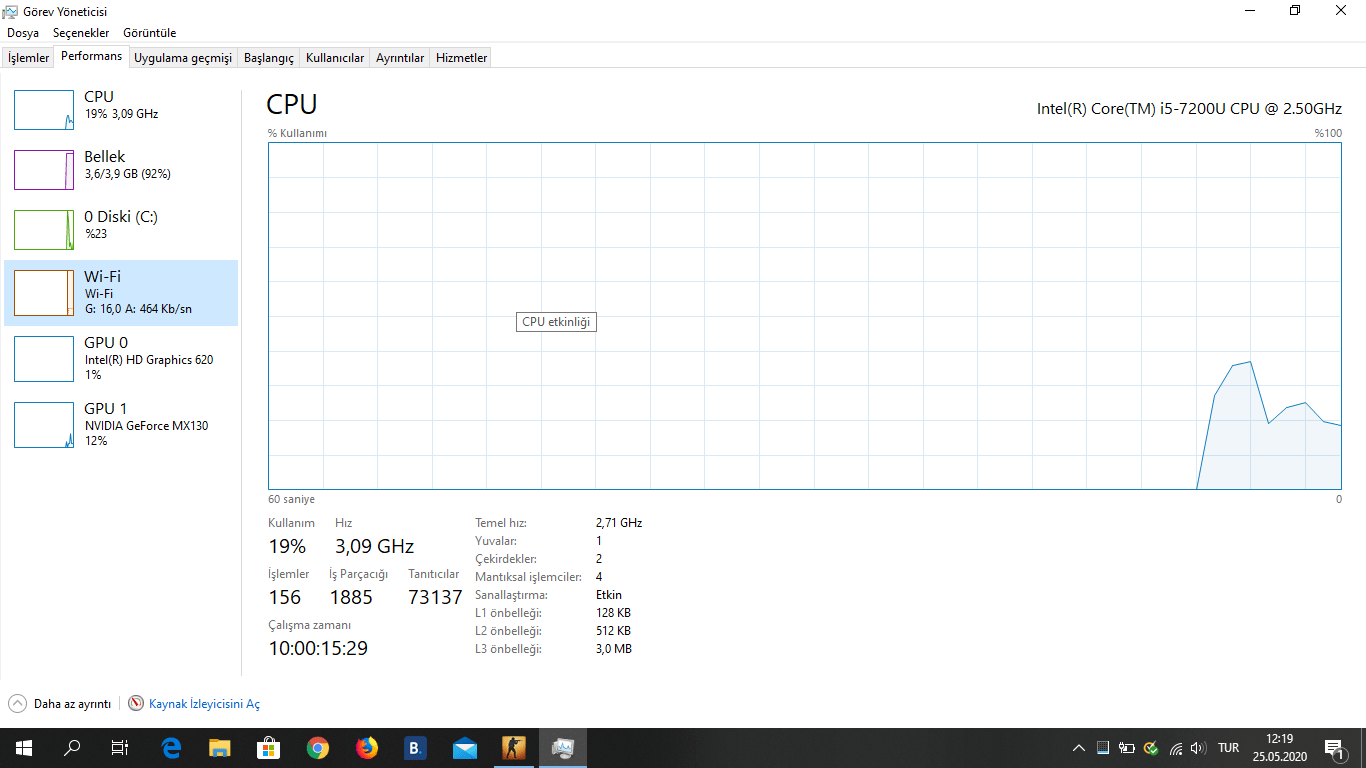1366x768 pixels.
Task: Click the Sanallaştırma value Etkin
Action: coord(608,595)
